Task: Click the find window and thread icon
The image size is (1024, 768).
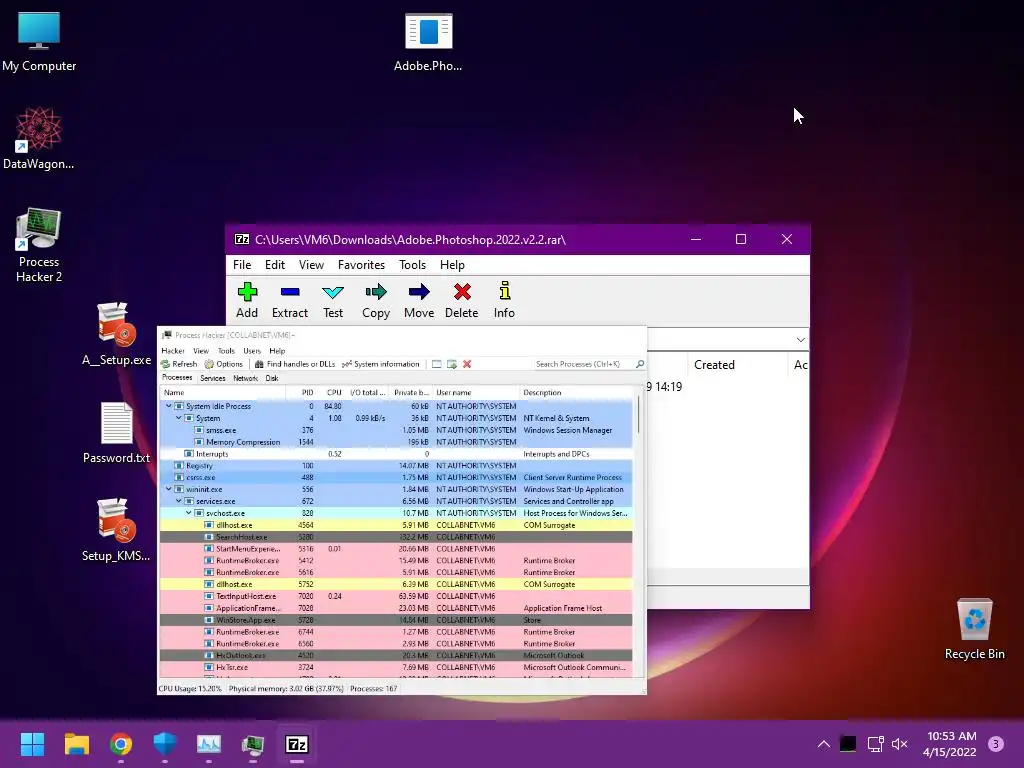Action: [x=451, y=364]
